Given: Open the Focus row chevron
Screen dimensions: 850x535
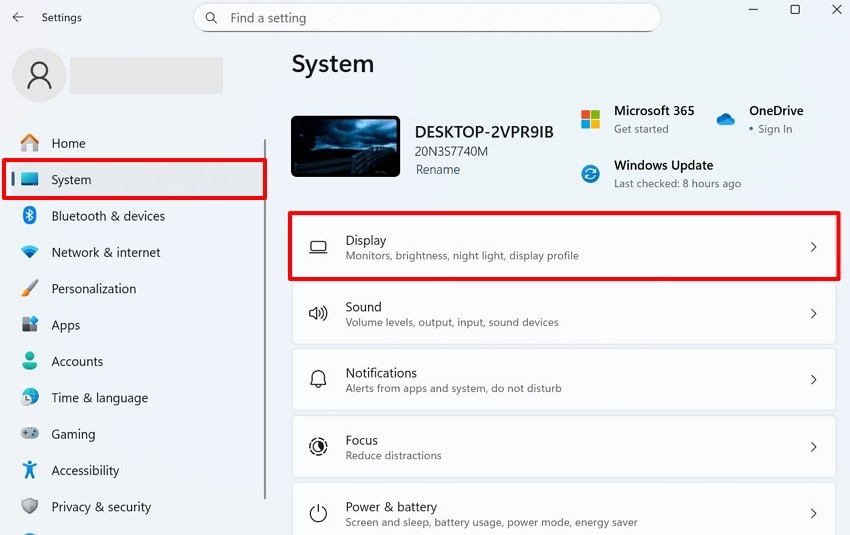Looking at the screenshot, I should click(813, 447).
